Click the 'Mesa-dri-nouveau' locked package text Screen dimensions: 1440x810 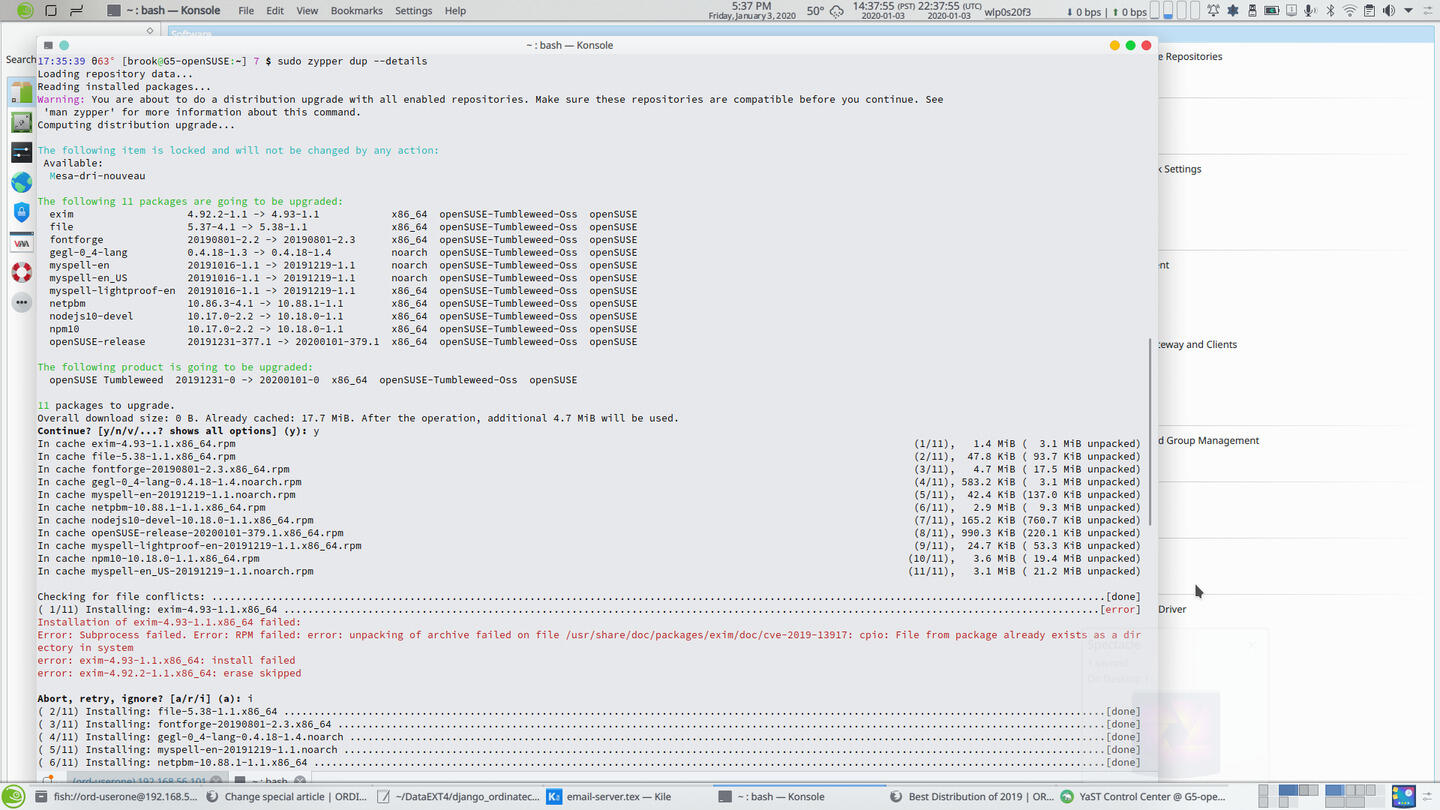tap(97, 176)
